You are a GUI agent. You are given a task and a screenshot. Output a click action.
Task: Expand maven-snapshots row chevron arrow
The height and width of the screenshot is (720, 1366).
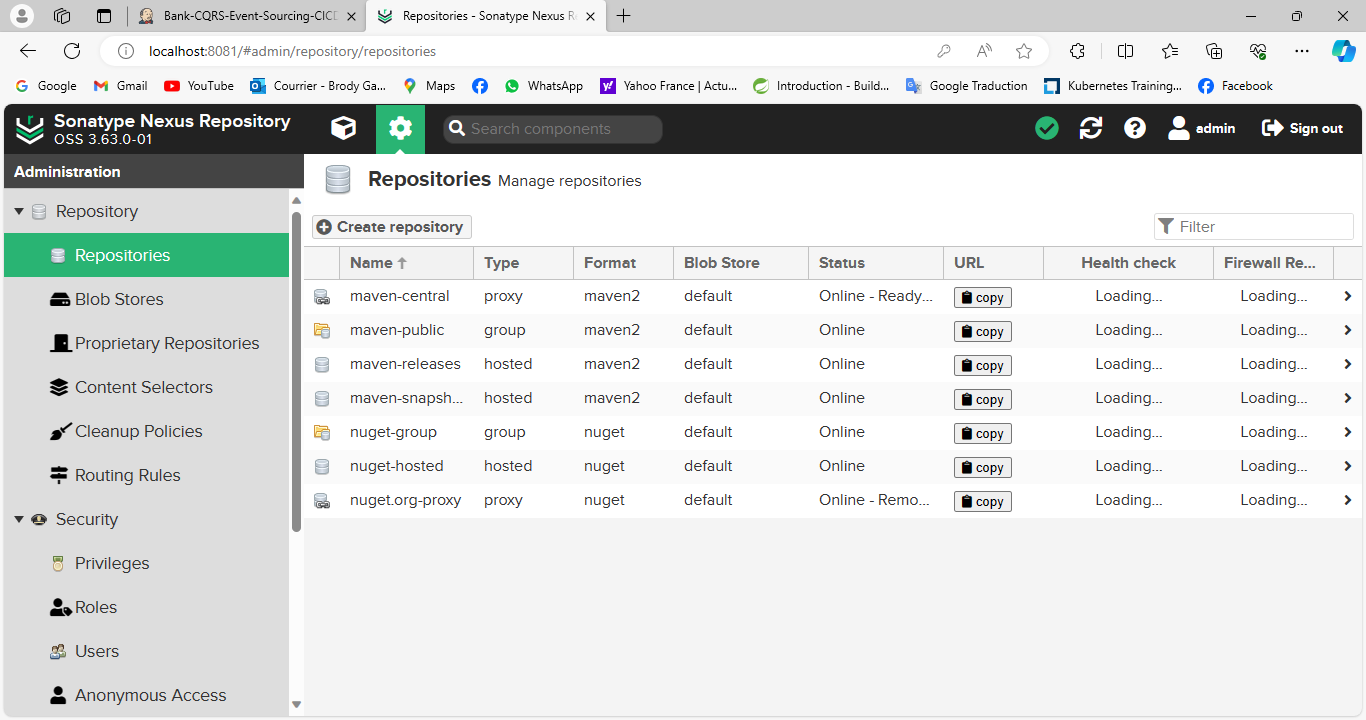1348,398
